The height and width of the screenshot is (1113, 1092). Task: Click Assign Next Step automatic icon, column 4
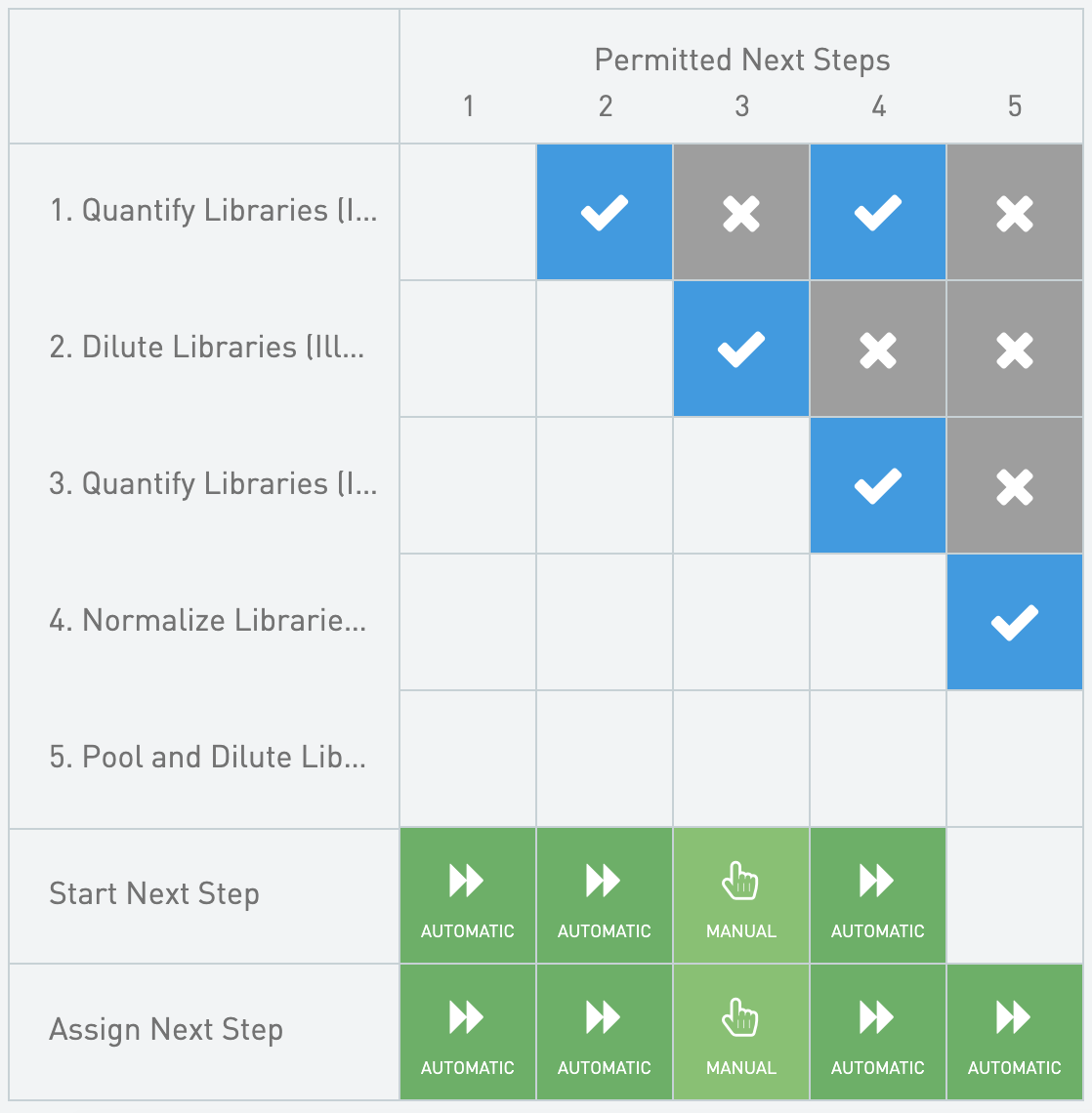point(877,1018)
